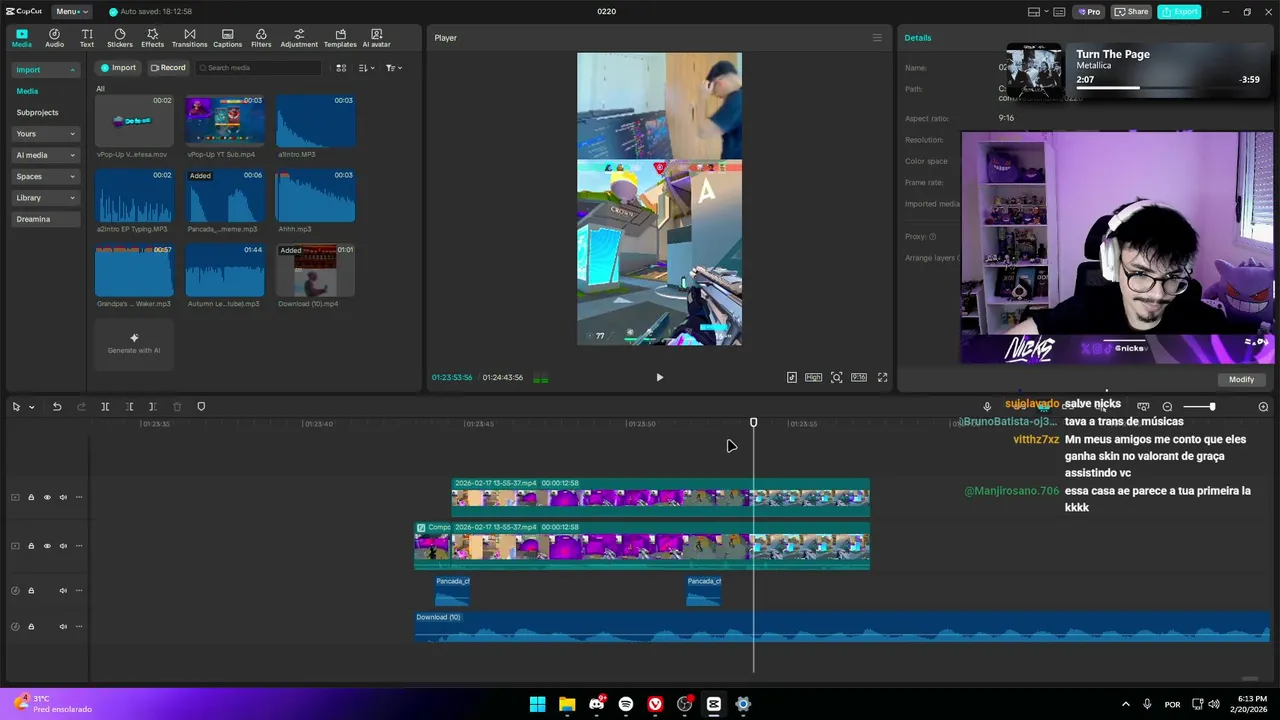Open the Templates tab icon
This screenshot has width=1280, height=720.
(340, 38)
